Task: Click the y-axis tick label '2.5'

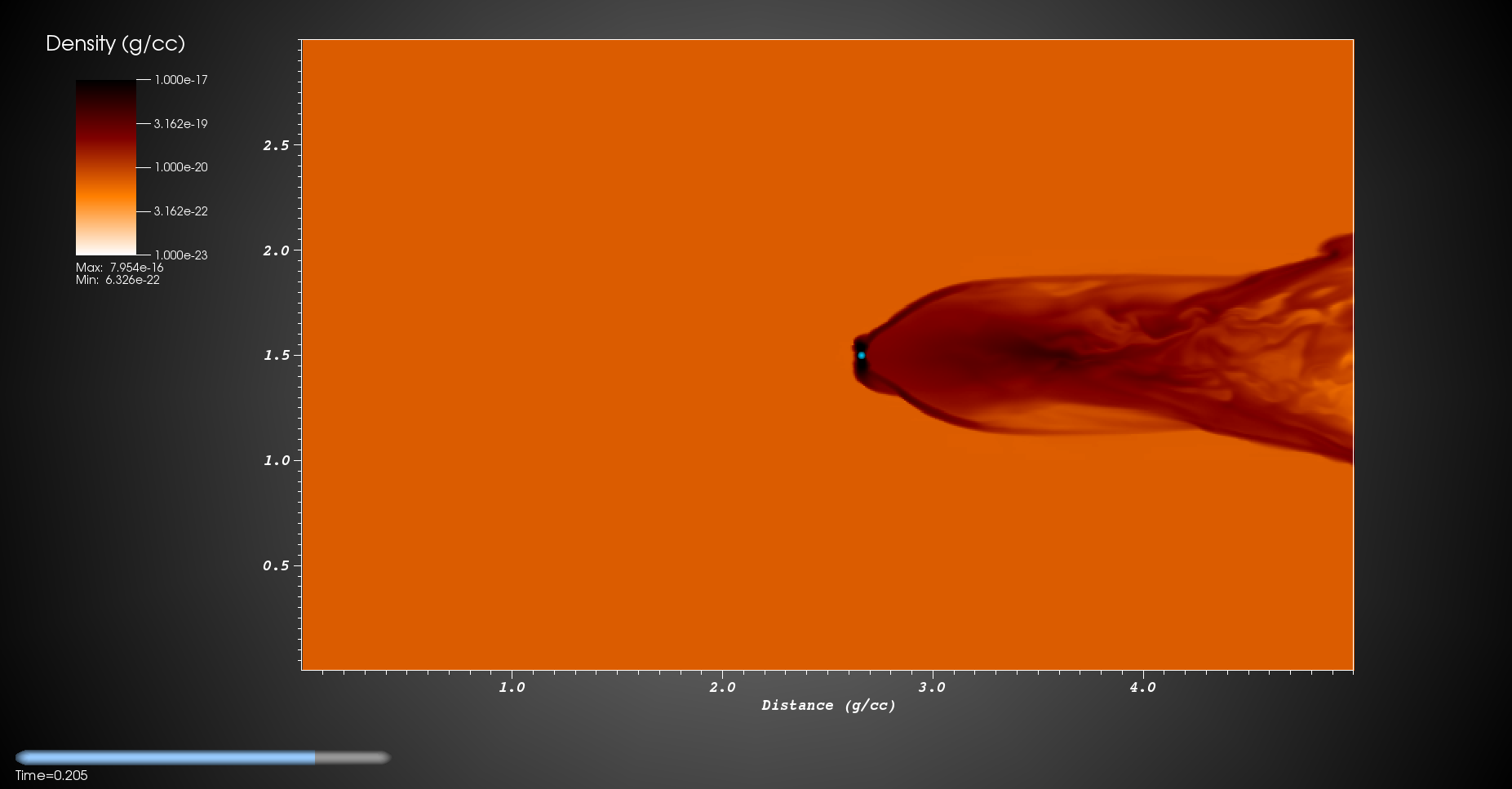Action: [x=276, y=145]
